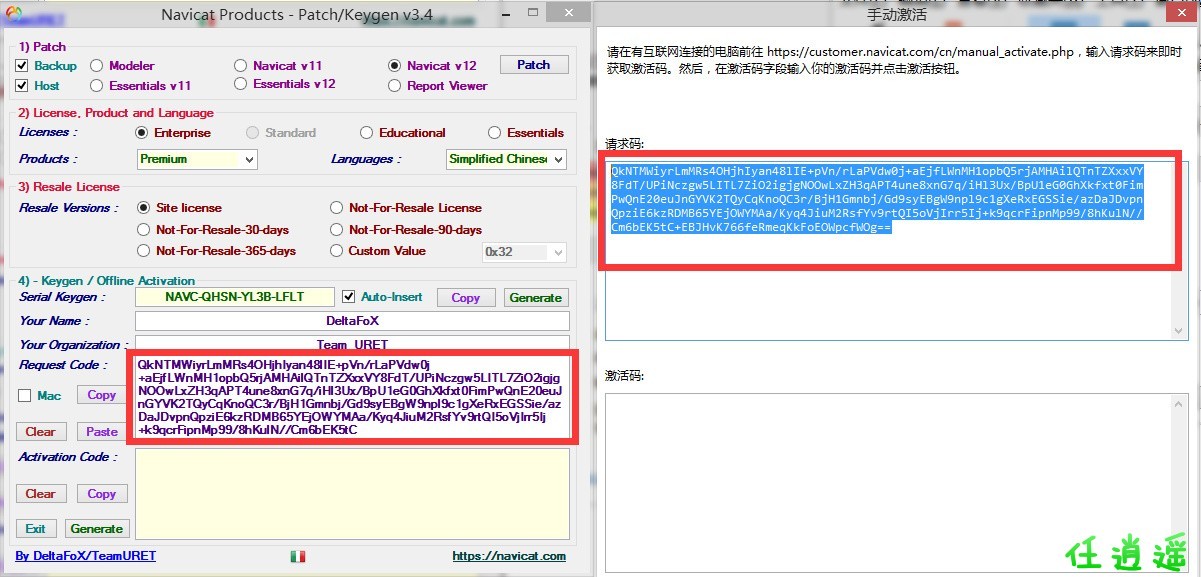Select Site license resale option
The height and width of the screenshot is (577, 1201).
[x=144, y=208]
